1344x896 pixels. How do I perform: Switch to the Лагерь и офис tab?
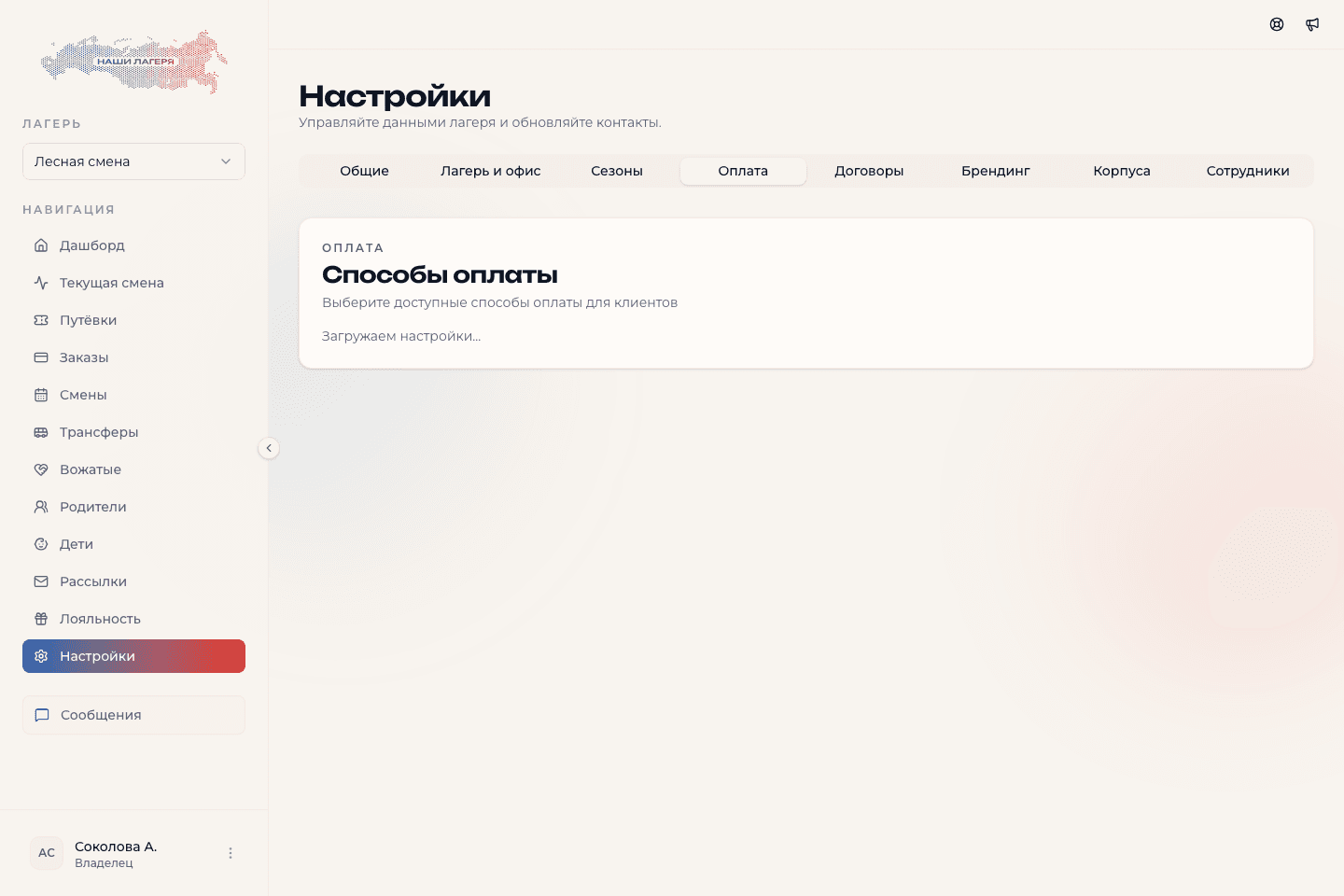coord(491,171)
